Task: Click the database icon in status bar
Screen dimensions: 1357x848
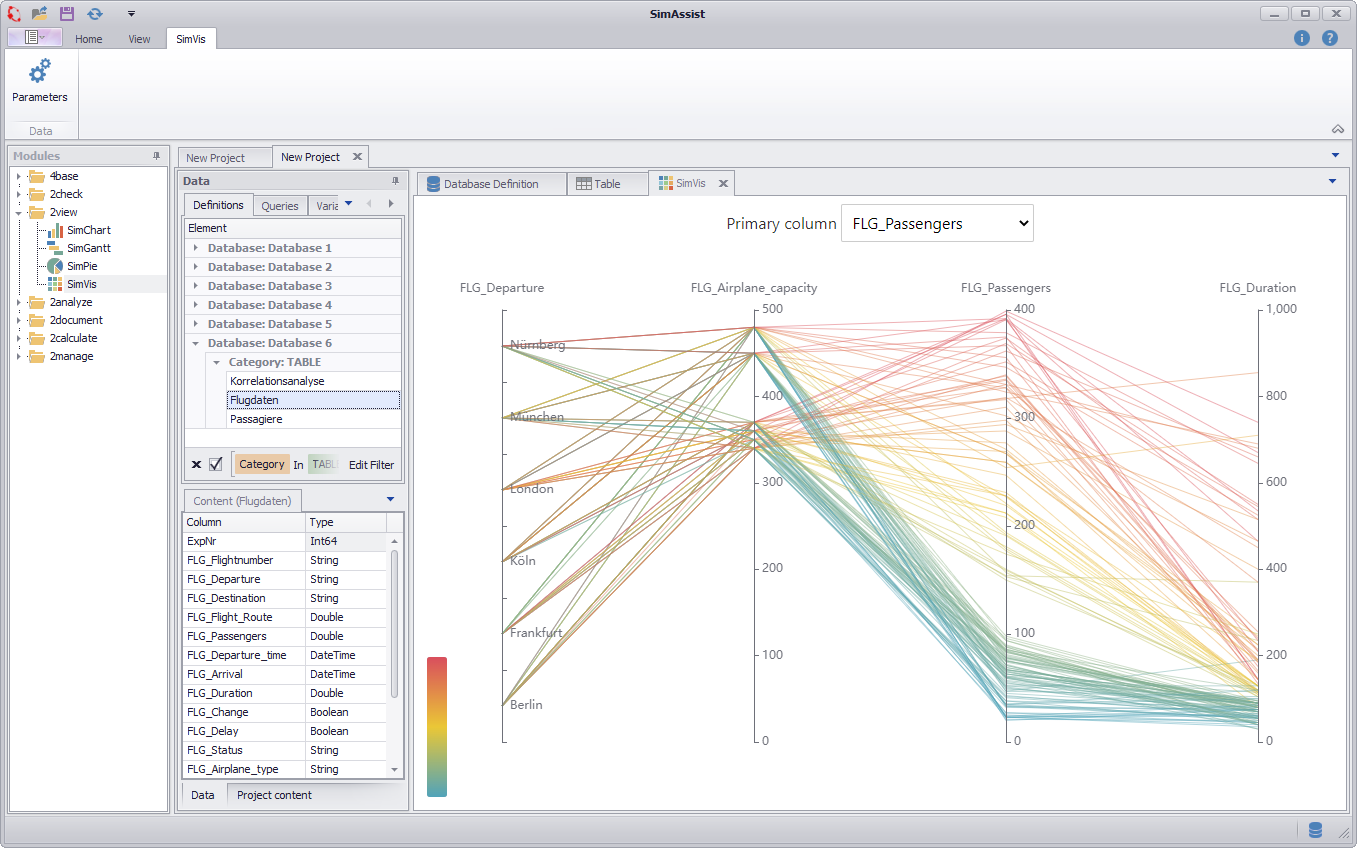Action: point(1315,829)
